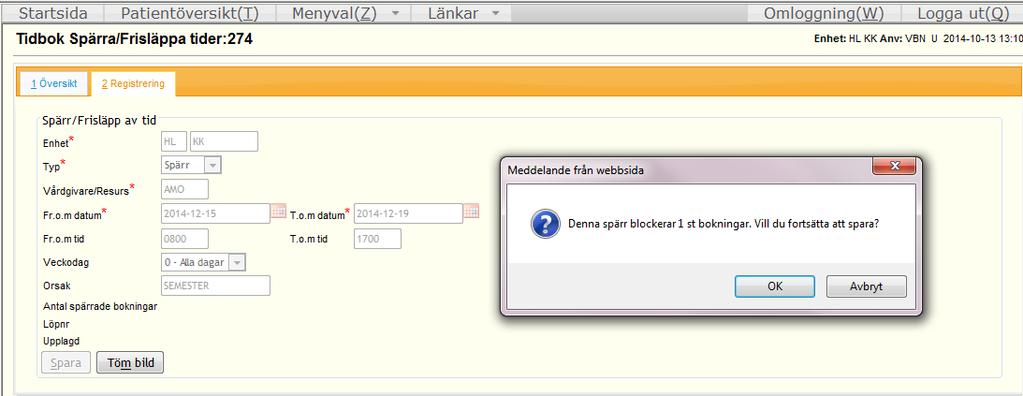This screenshot has height=396, width=1023.
Task: Click the Fr.o.m datum field 2014-12-15
Action: point(215,213)
